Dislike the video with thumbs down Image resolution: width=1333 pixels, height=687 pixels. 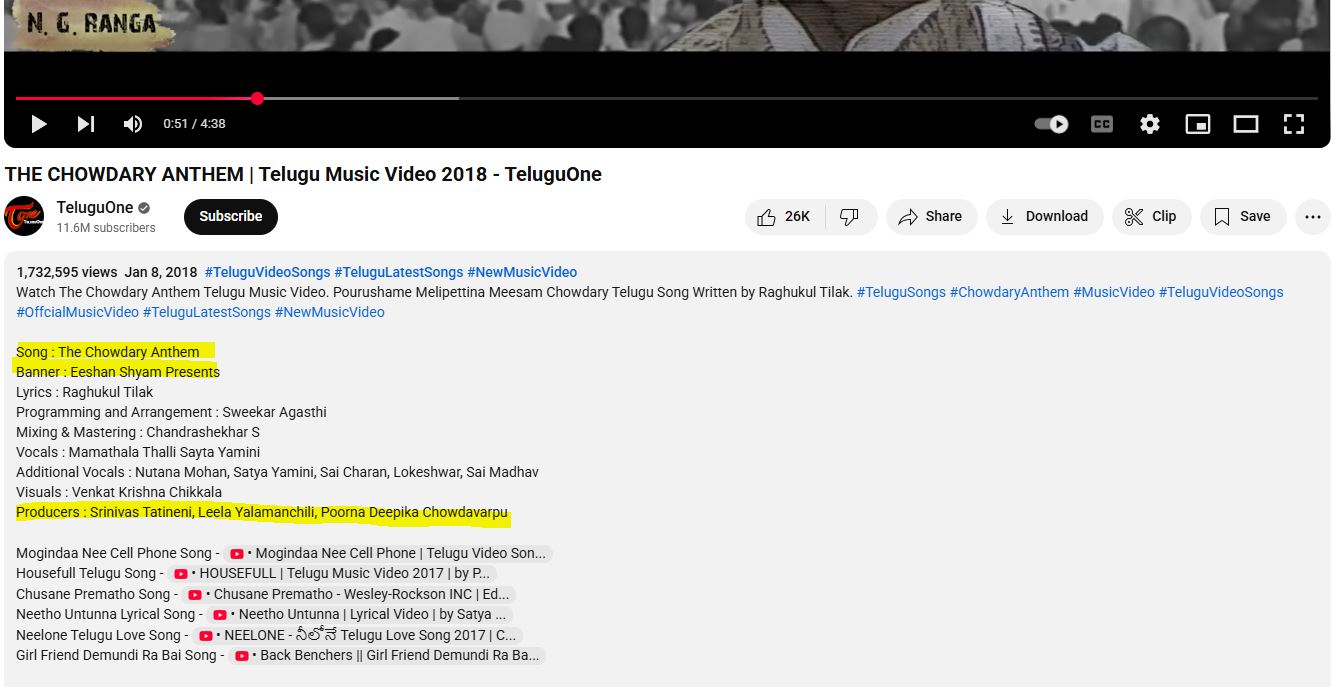click(849, 217)
